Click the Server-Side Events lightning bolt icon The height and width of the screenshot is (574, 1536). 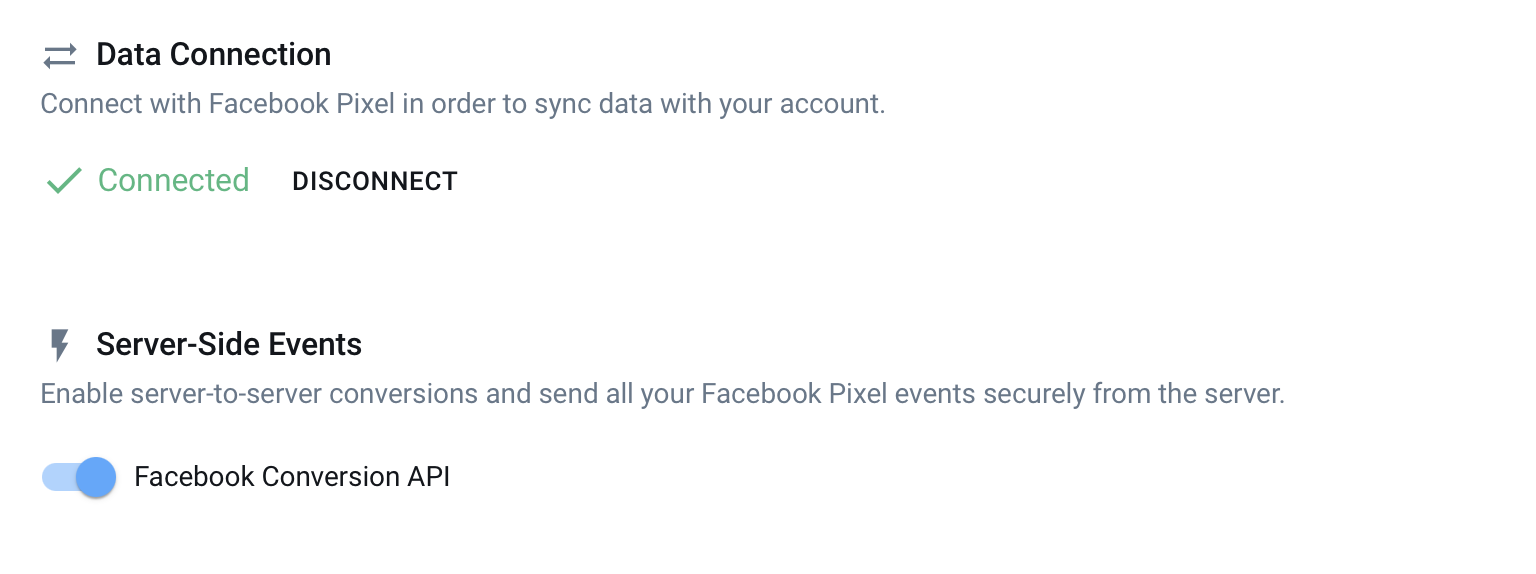pyautogui.click(x=60, y=345)
